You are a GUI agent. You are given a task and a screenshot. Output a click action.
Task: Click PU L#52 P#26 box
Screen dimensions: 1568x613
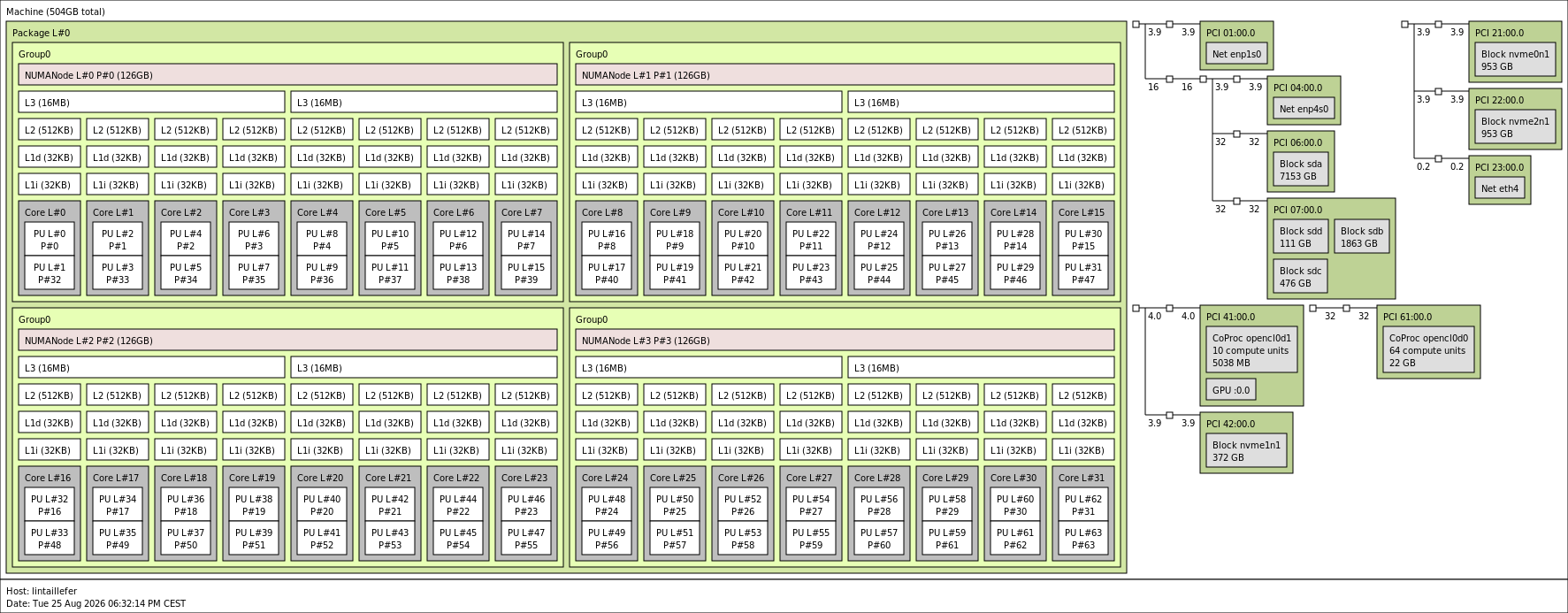click(x=743, y=505)
